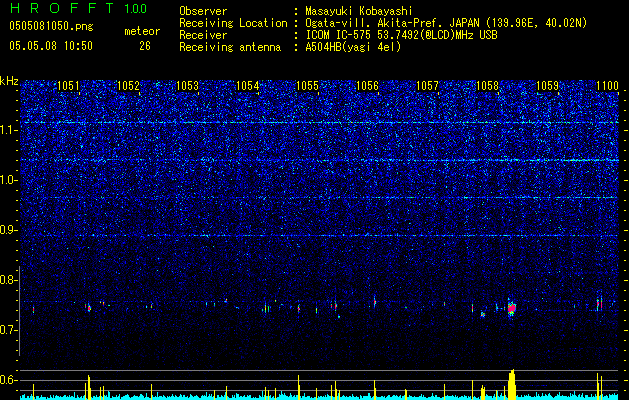The width and height of the screenshot is (629, 400).
Task: Click the Receiver field label
Action: 203,35
